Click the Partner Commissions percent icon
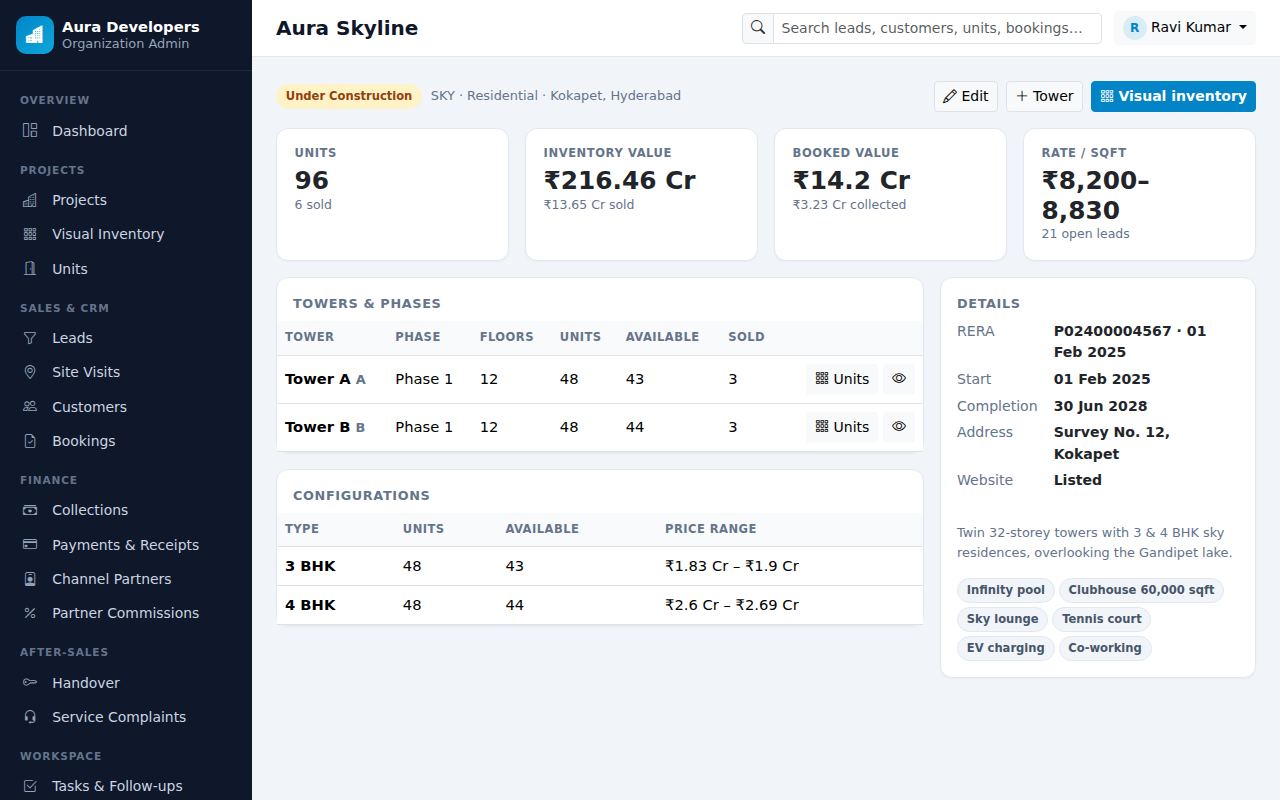 click(30, 613)
